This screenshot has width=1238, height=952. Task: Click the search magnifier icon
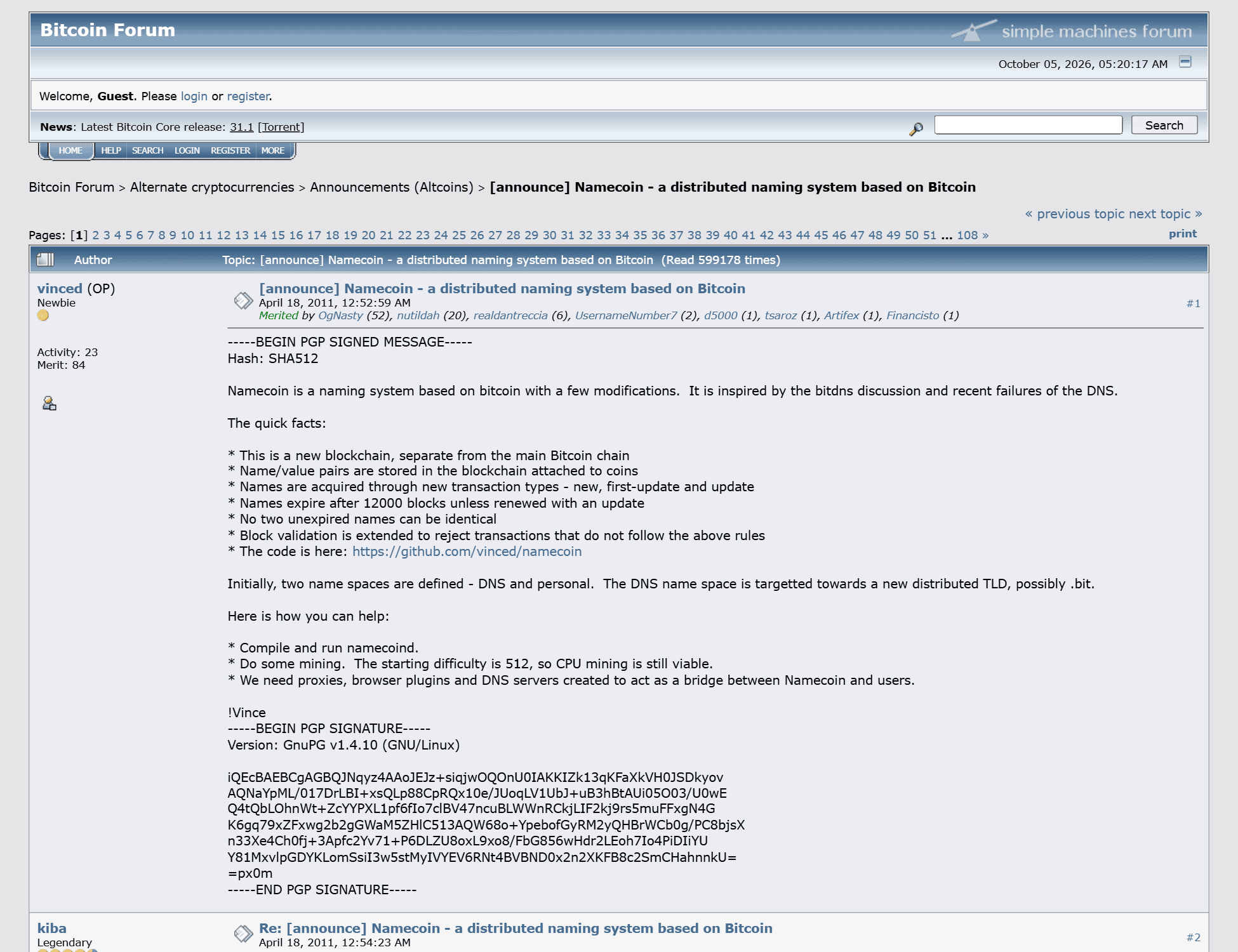[x=916, y=129]
